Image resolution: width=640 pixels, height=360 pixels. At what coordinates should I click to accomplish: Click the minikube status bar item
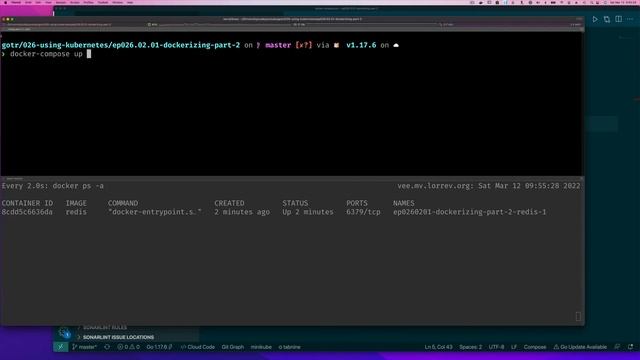pyautogui.click(x=261, y=347)
